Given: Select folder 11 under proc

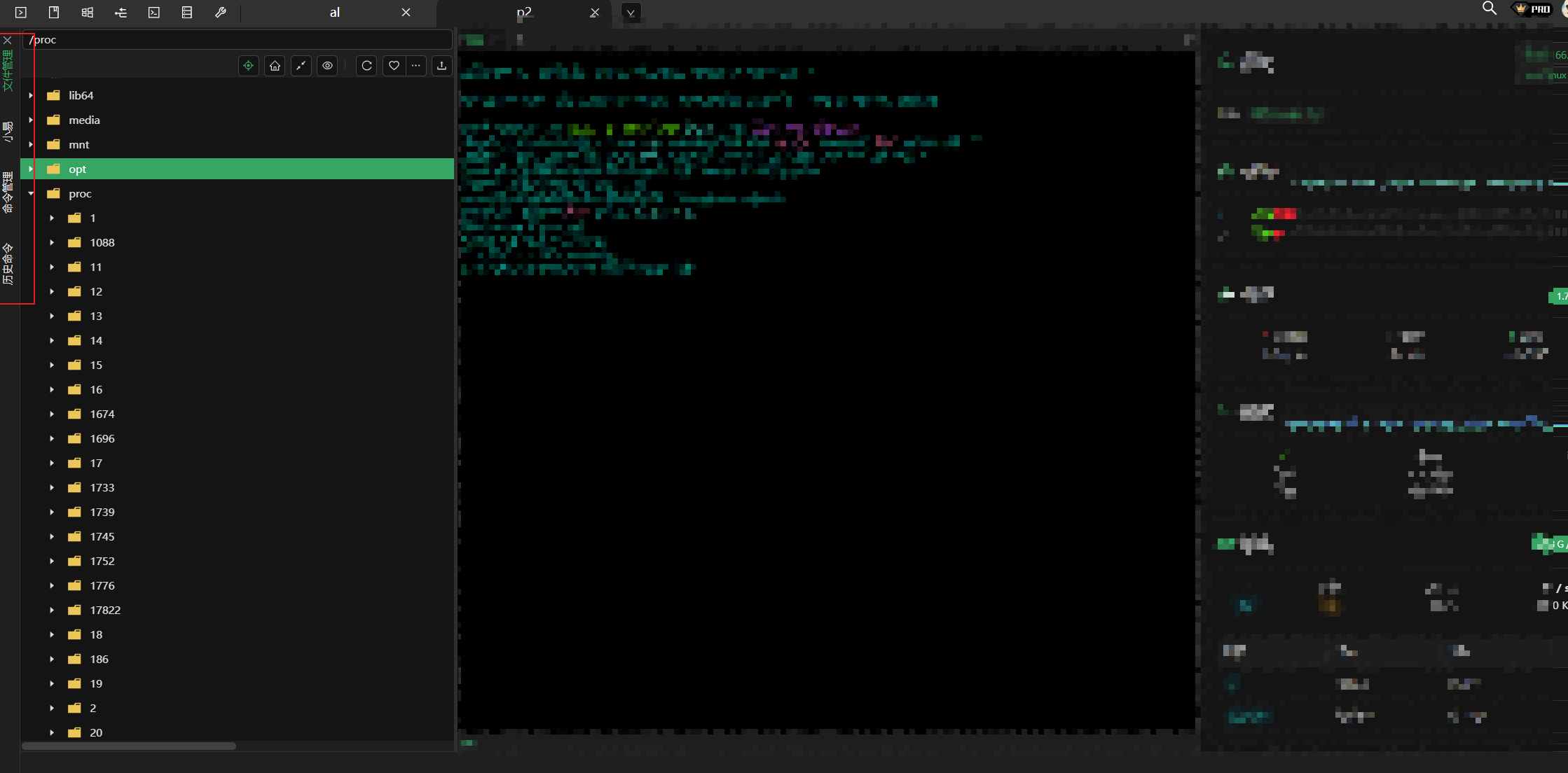Looking at the screenshot, I should (x=96, y=267).
